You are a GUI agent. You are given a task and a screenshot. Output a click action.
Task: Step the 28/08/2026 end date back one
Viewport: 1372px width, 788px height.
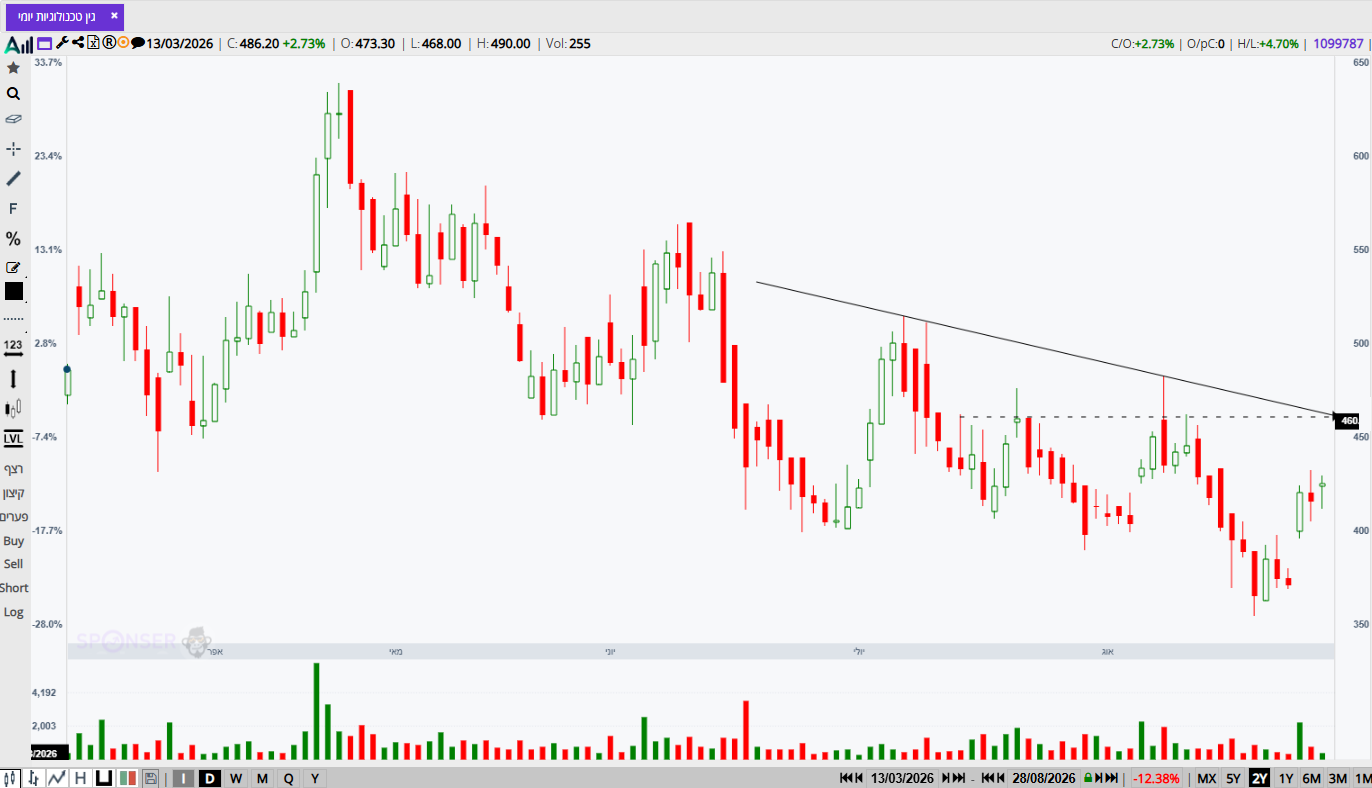[x=998, y=778]
